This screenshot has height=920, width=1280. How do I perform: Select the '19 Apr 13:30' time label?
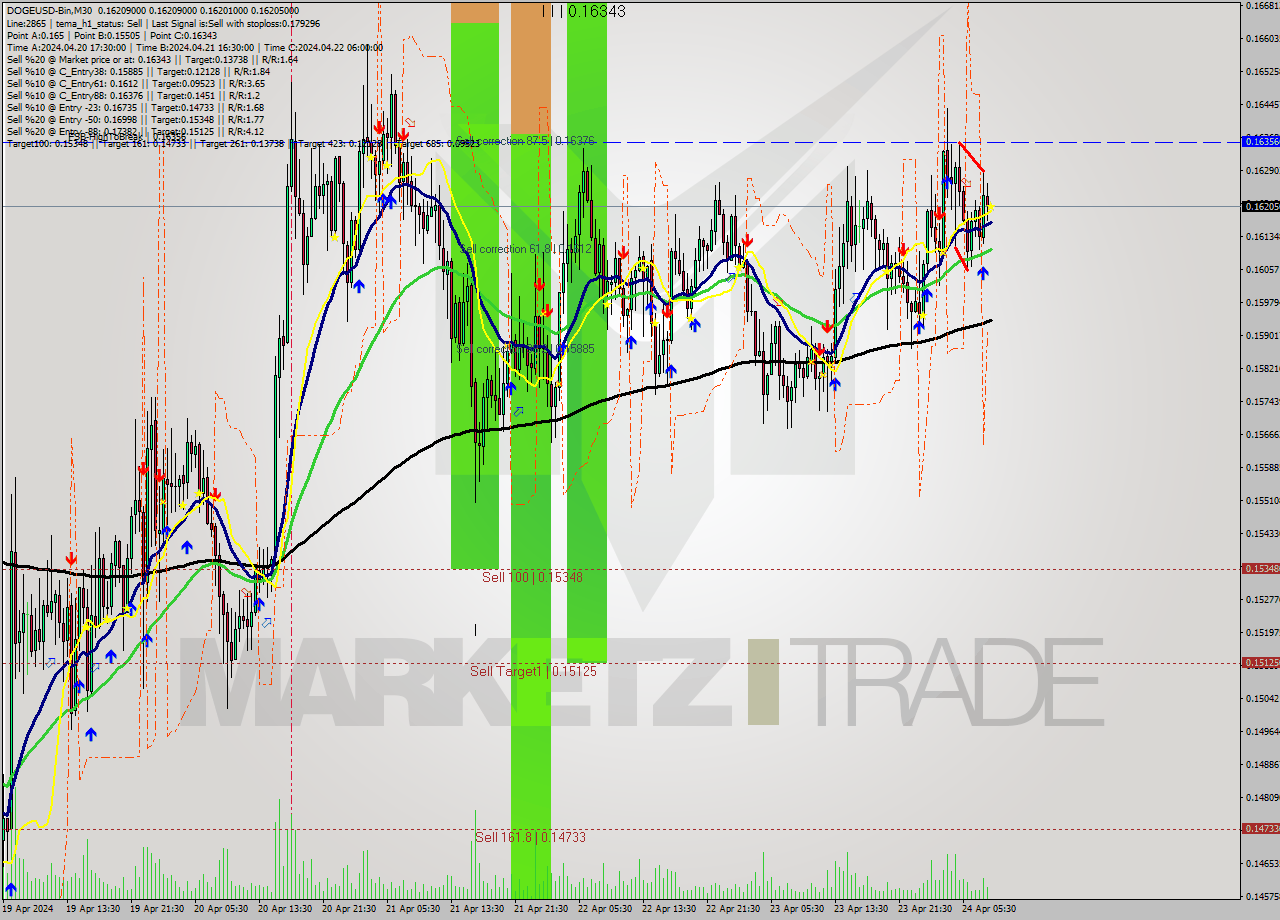click(x=92, y=909)
